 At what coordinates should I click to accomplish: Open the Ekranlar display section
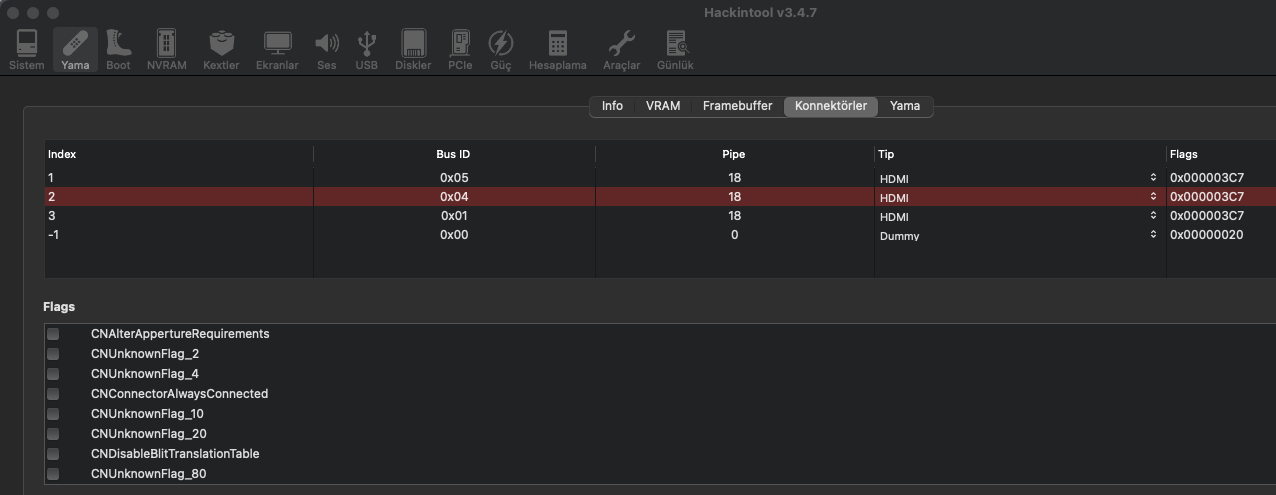click(x=277, y=49)
